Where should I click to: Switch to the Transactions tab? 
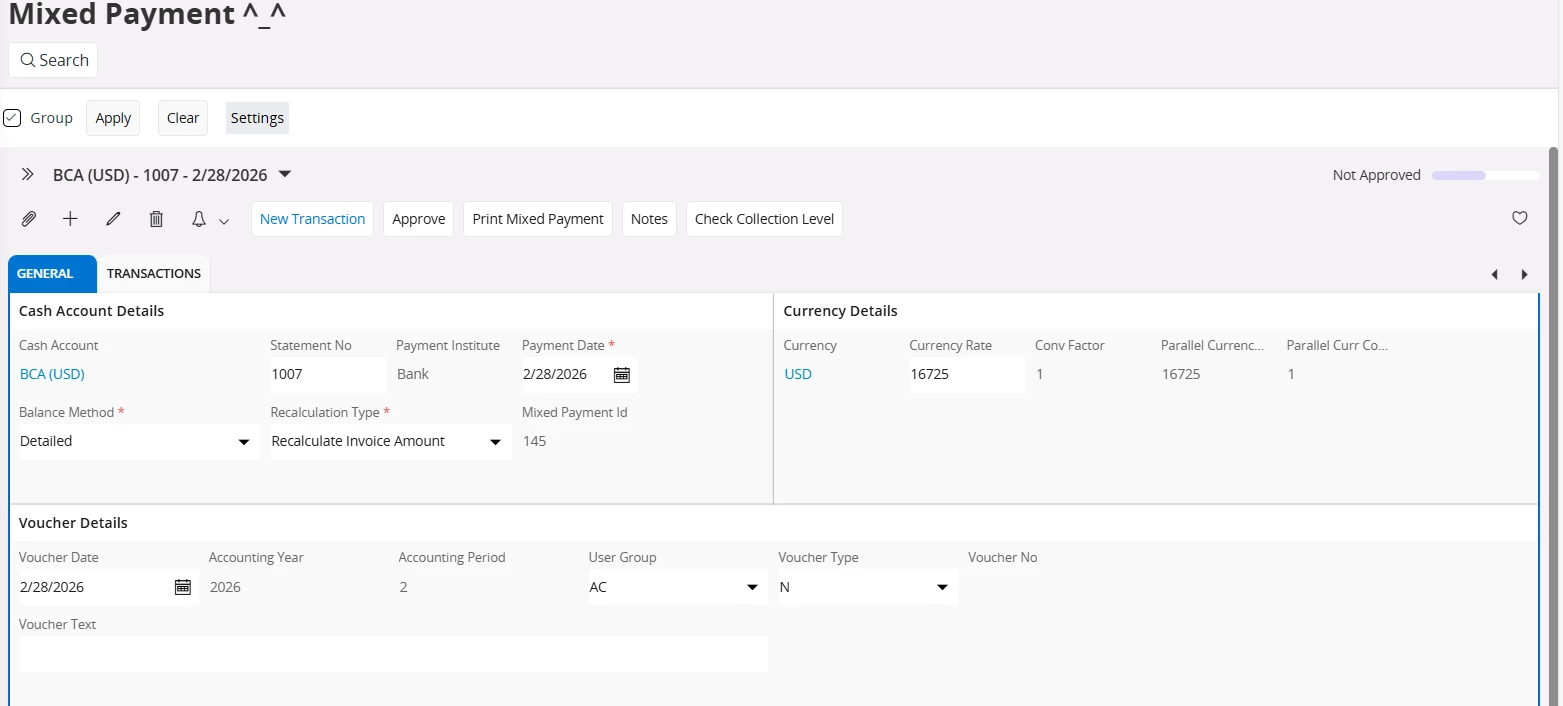[x=154, y=273]
